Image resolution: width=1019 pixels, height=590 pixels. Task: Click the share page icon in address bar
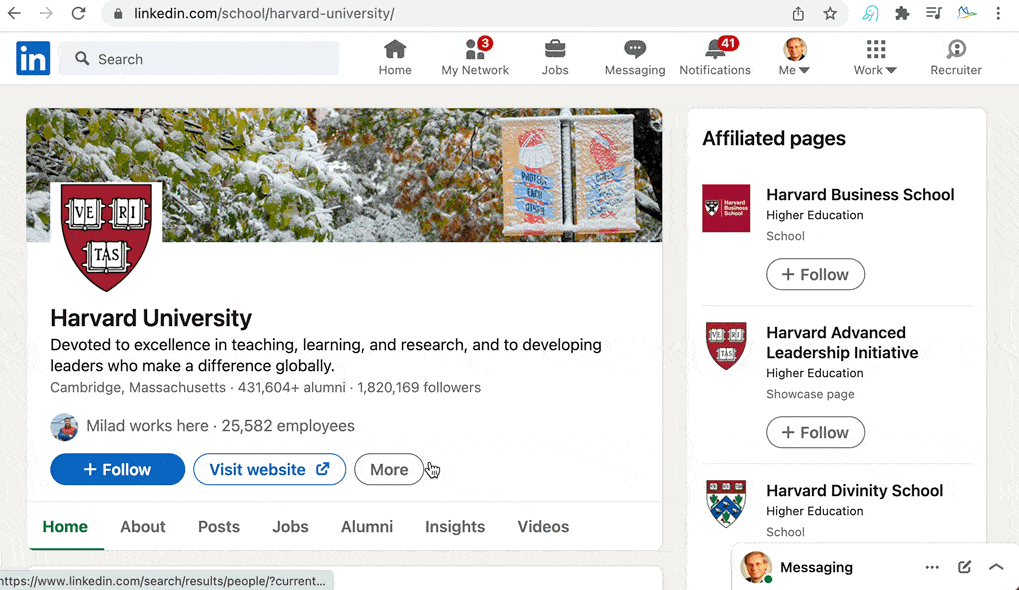pyautogui.click(x=798, y=14)
